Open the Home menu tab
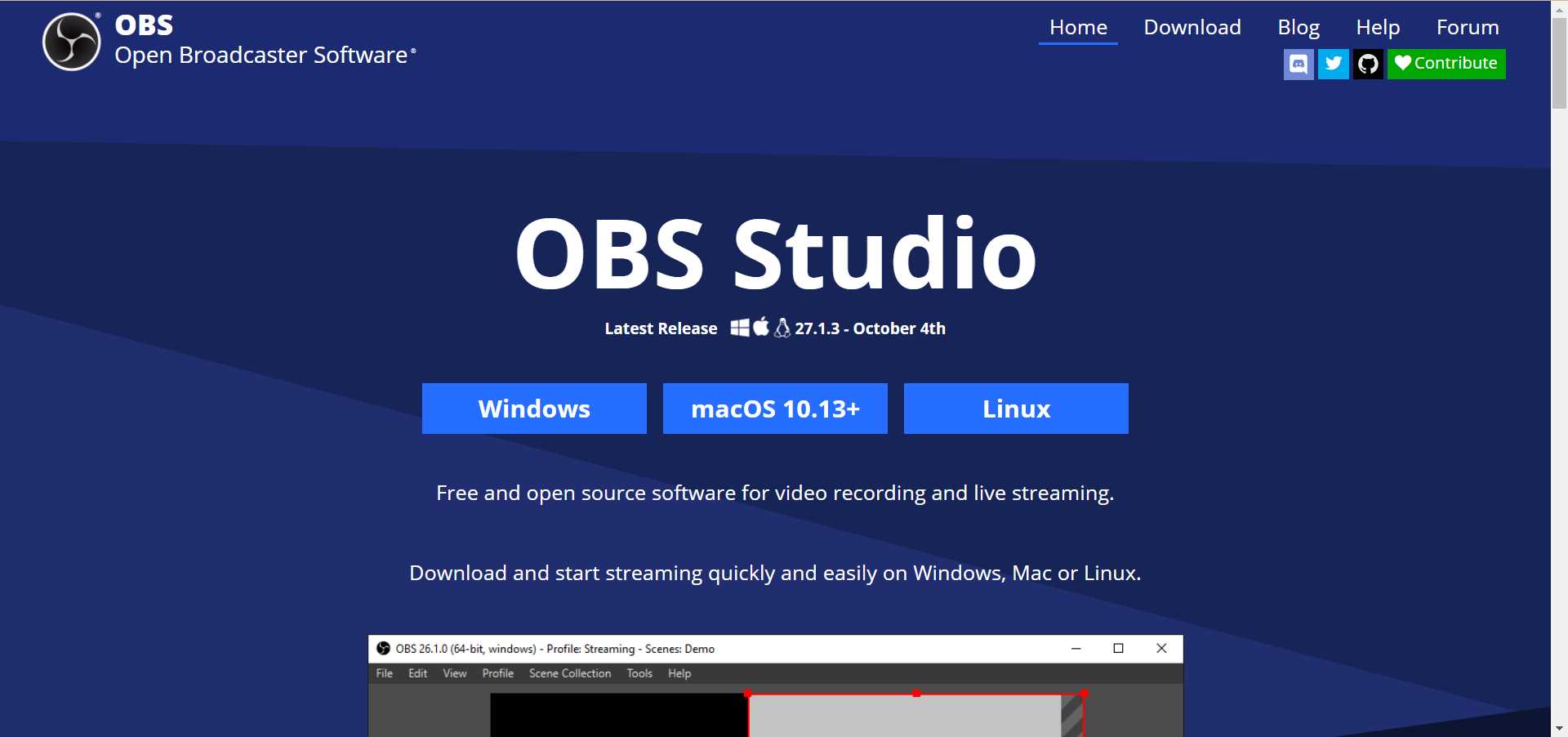The width and height of the screenshot is (1568, 737). click(x=1078, y=27)
